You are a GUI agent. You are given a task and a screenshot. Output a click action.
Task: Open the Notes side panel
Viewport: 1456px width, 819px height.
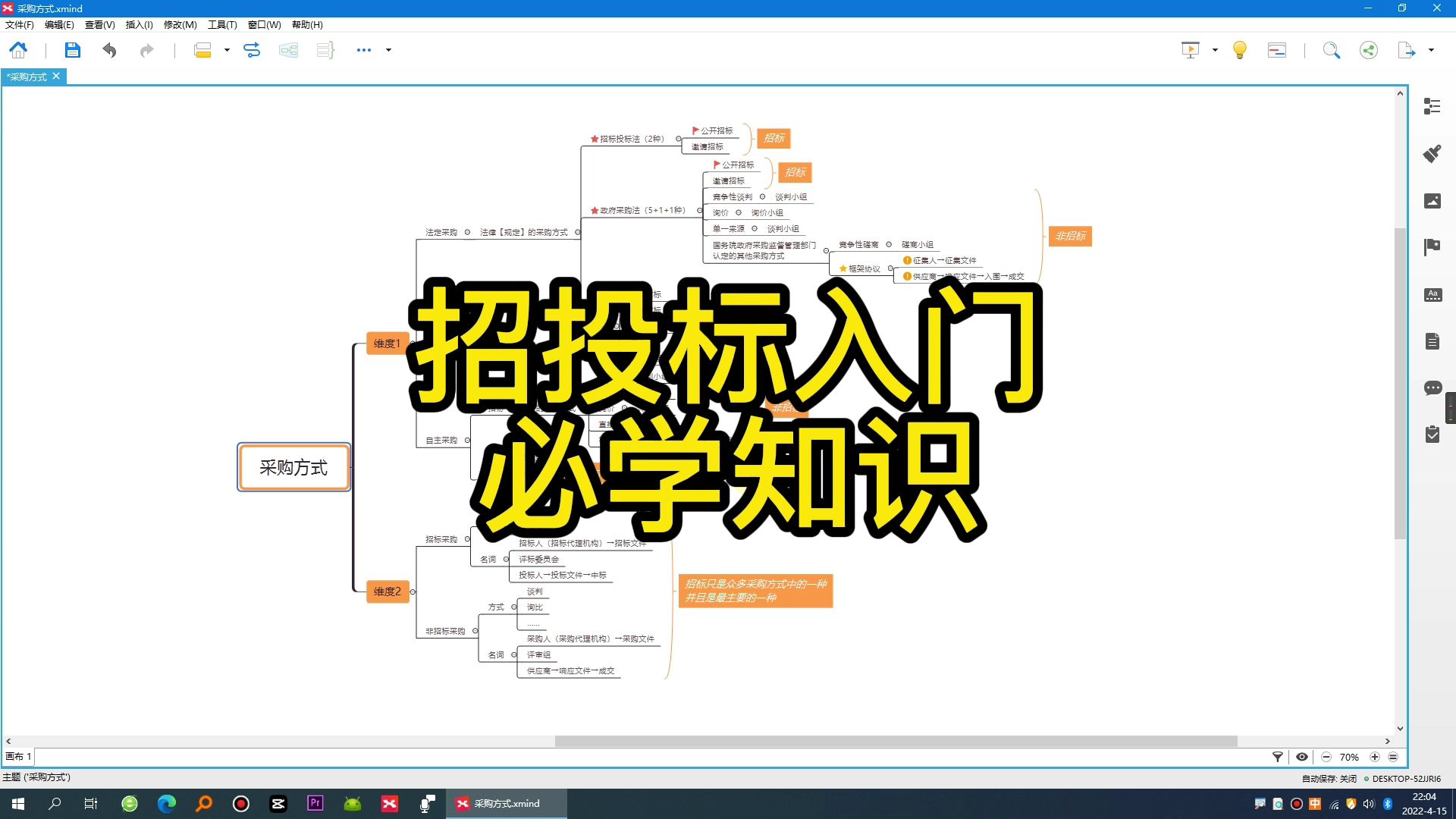coord(1432,341)
